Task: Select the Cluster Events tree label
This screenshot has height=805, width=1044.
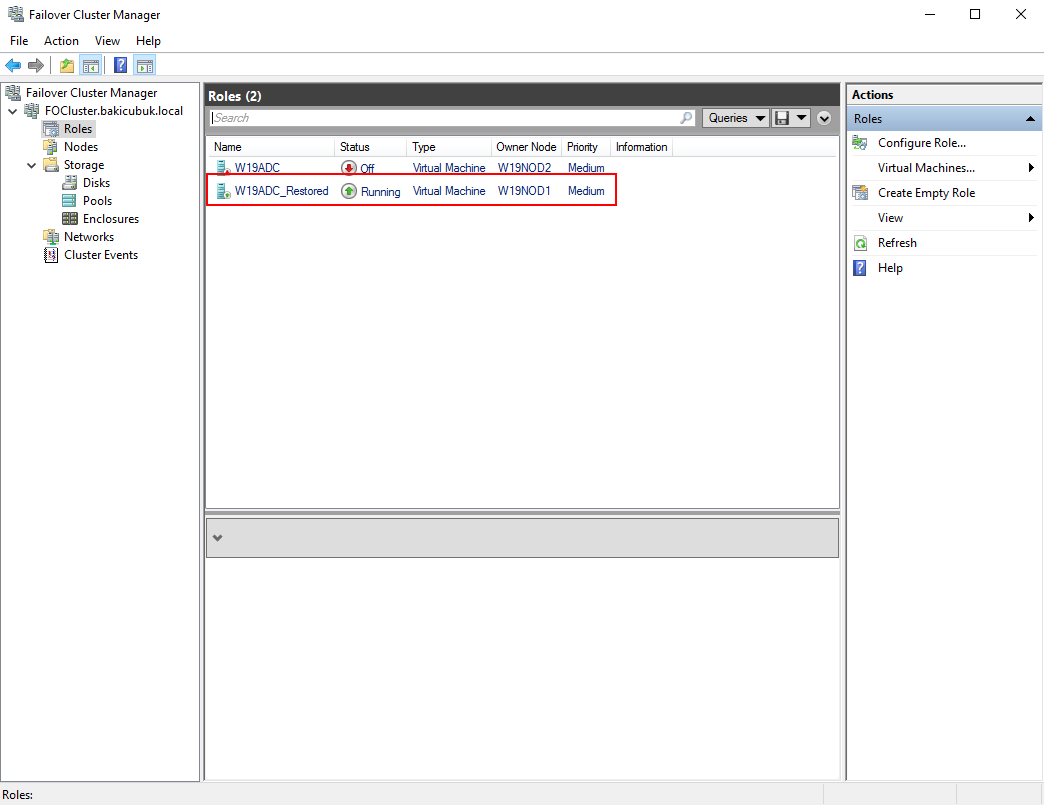Action: coord(101,254)
